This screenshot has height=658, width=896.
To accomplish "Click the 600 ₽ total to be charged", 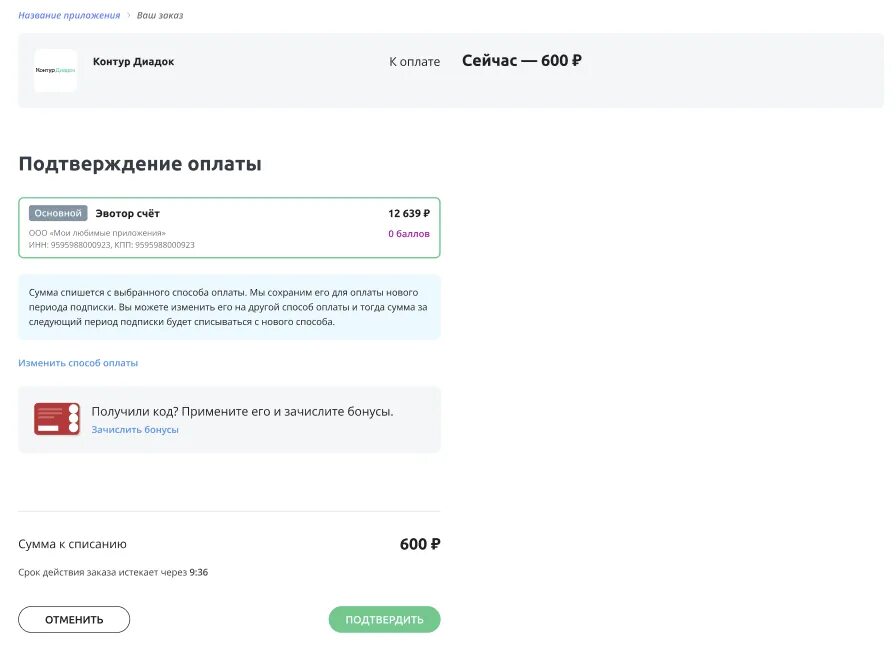I will pos(420,544).
